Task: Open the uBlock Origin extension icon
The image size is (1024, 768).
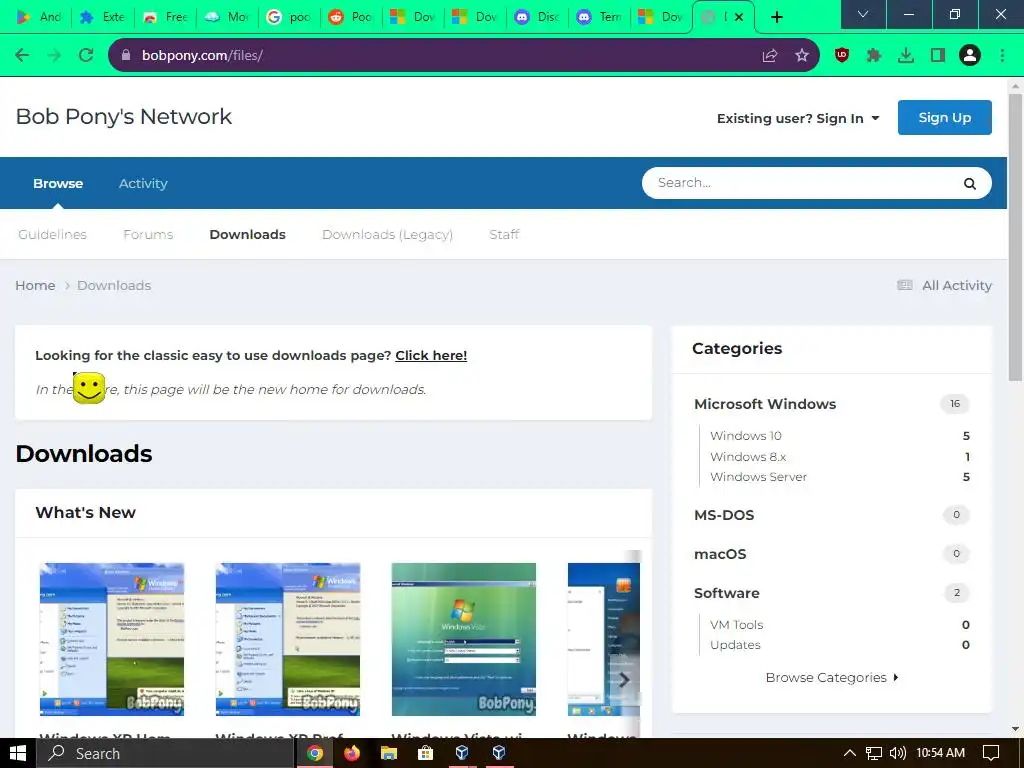Action: click(842, 56)
